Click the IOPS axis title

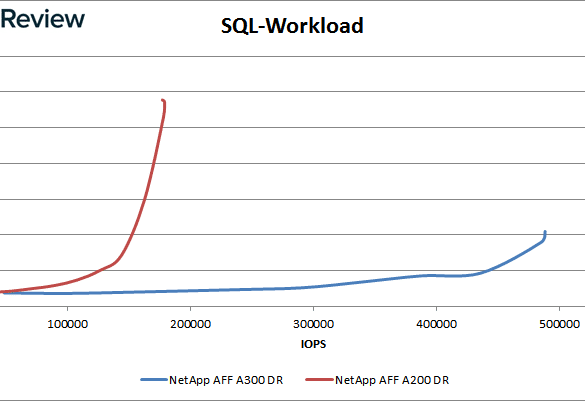[313, 344]
